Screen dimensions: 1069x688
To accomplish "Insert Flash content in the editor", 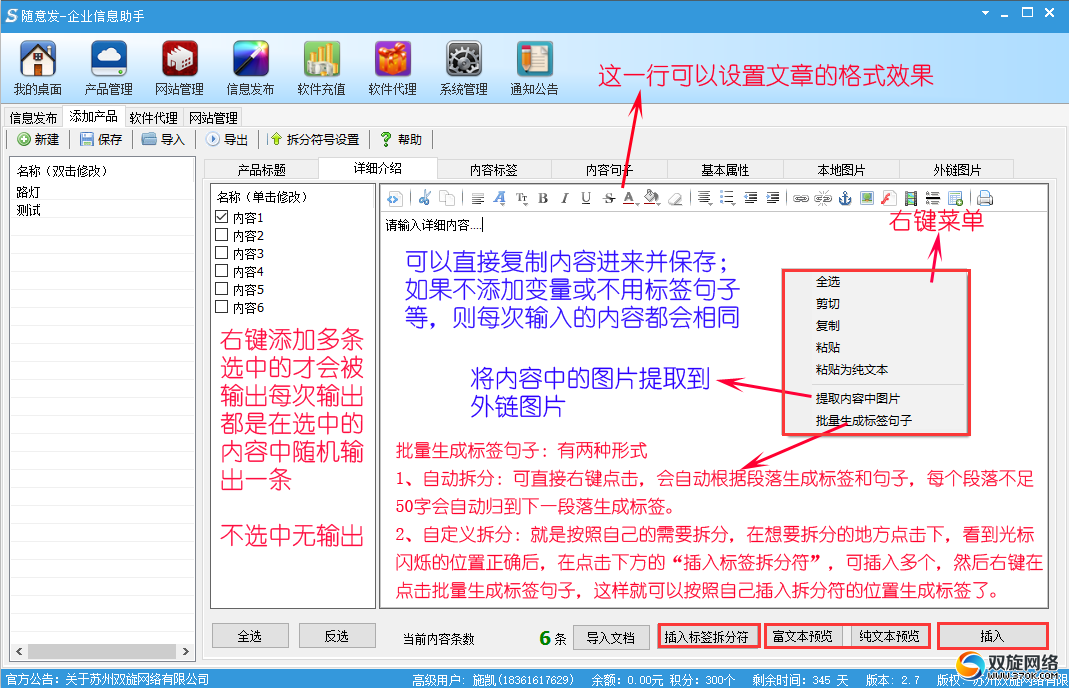I will [x=888, y=198].
